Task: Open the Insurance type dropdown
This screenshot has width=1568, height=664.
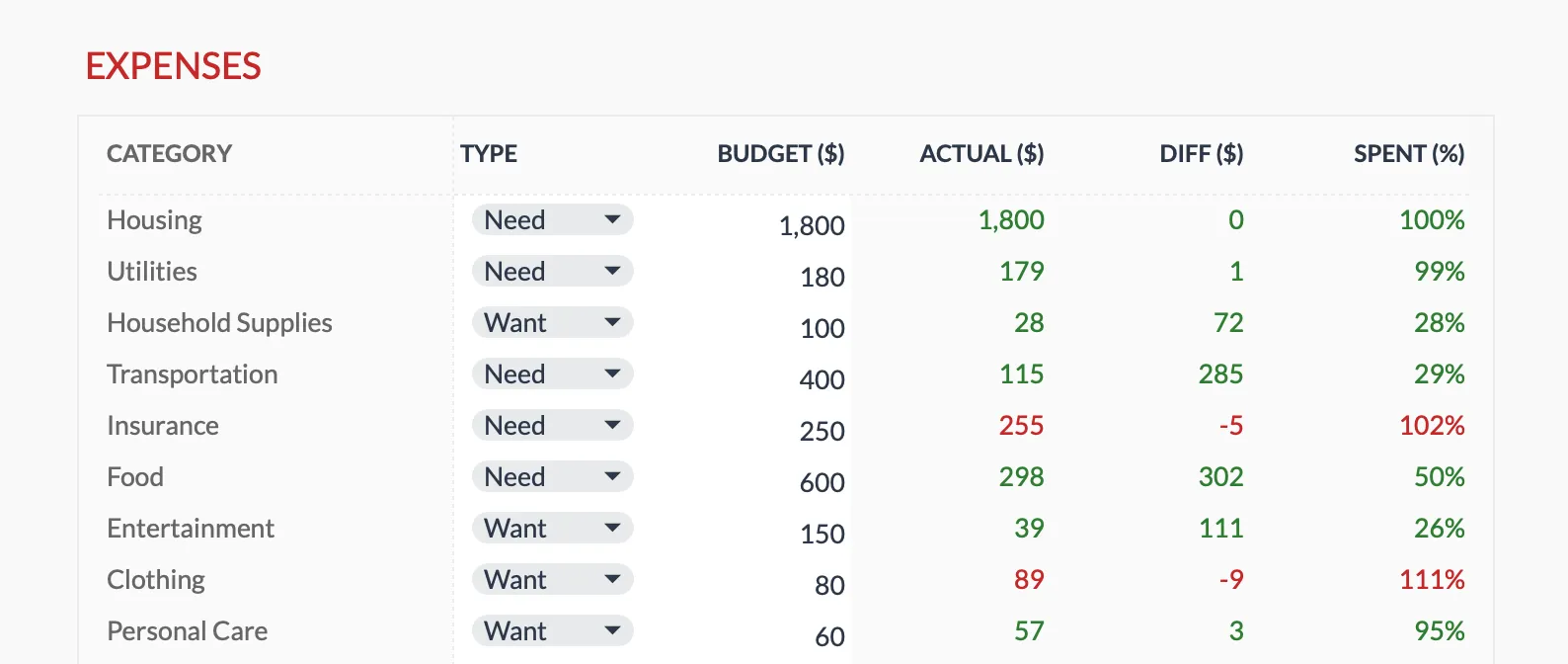Action: 551,425
